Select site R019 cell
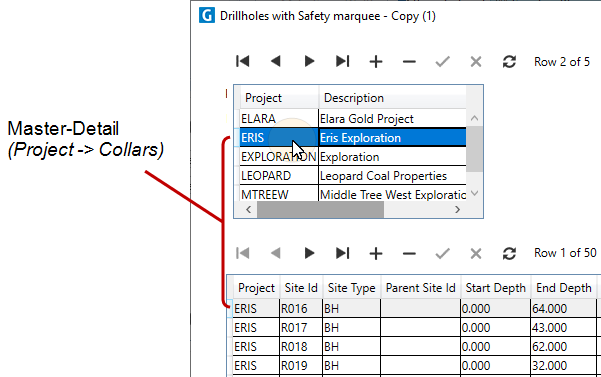The image size is (601, 377). pyautogui.click(x=301, y=366)
